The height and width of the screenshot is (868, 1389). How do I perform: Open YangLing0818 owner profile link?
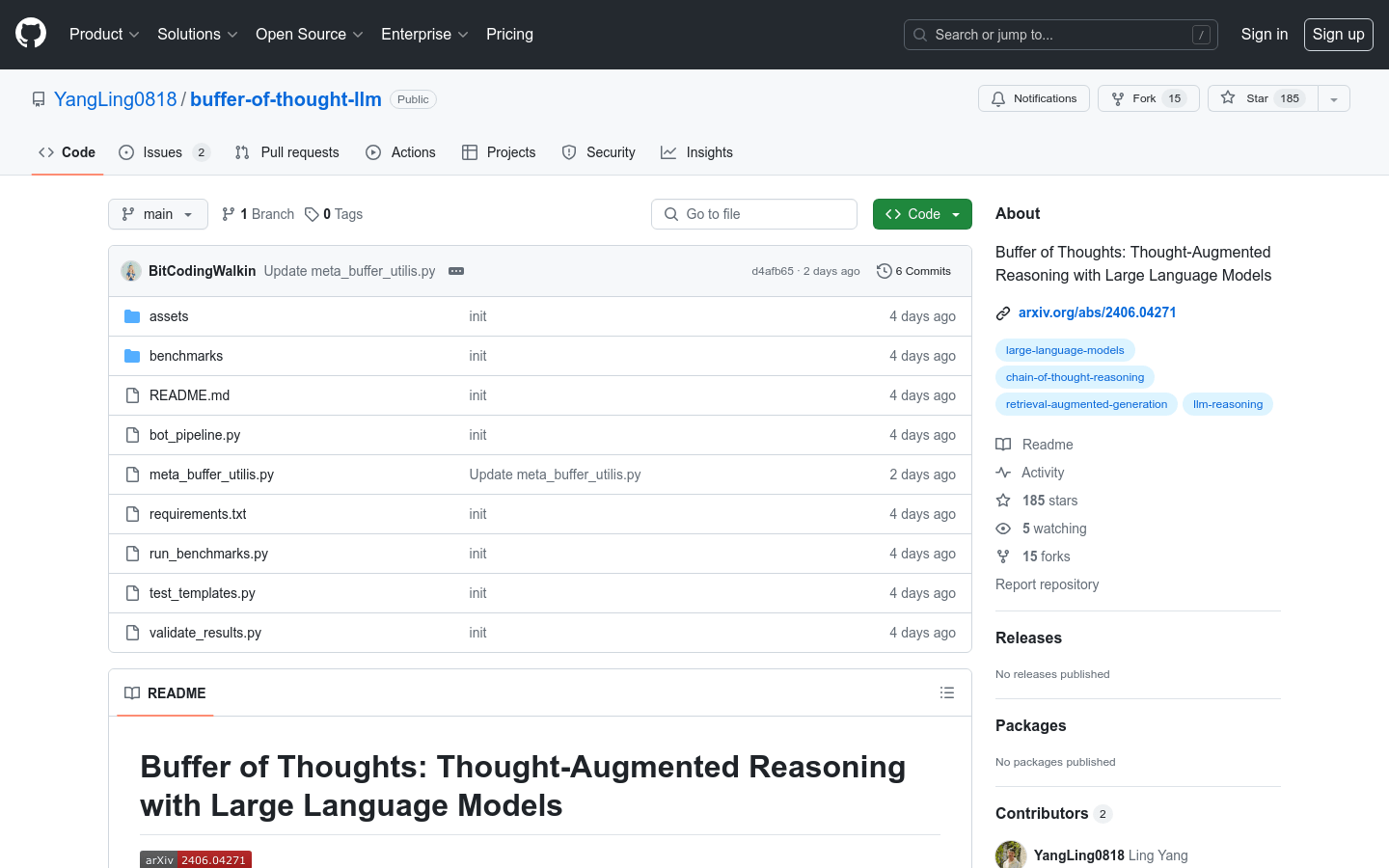[x=116, y=99]
